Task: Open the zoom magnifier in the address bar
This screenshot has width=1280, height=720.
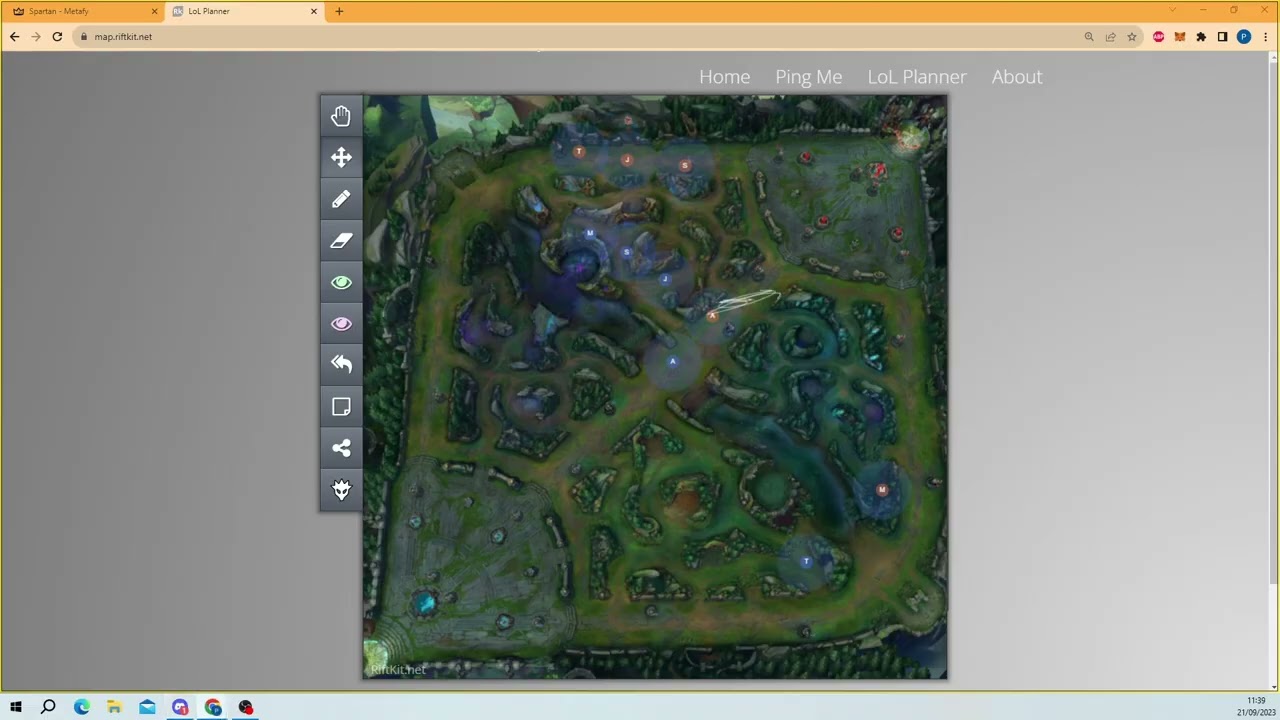Action: click(1089, 37)
